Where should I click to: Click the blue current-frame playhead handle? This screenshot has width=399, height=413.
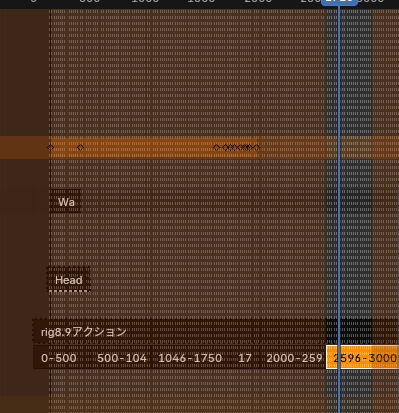(x=339, y=2)
